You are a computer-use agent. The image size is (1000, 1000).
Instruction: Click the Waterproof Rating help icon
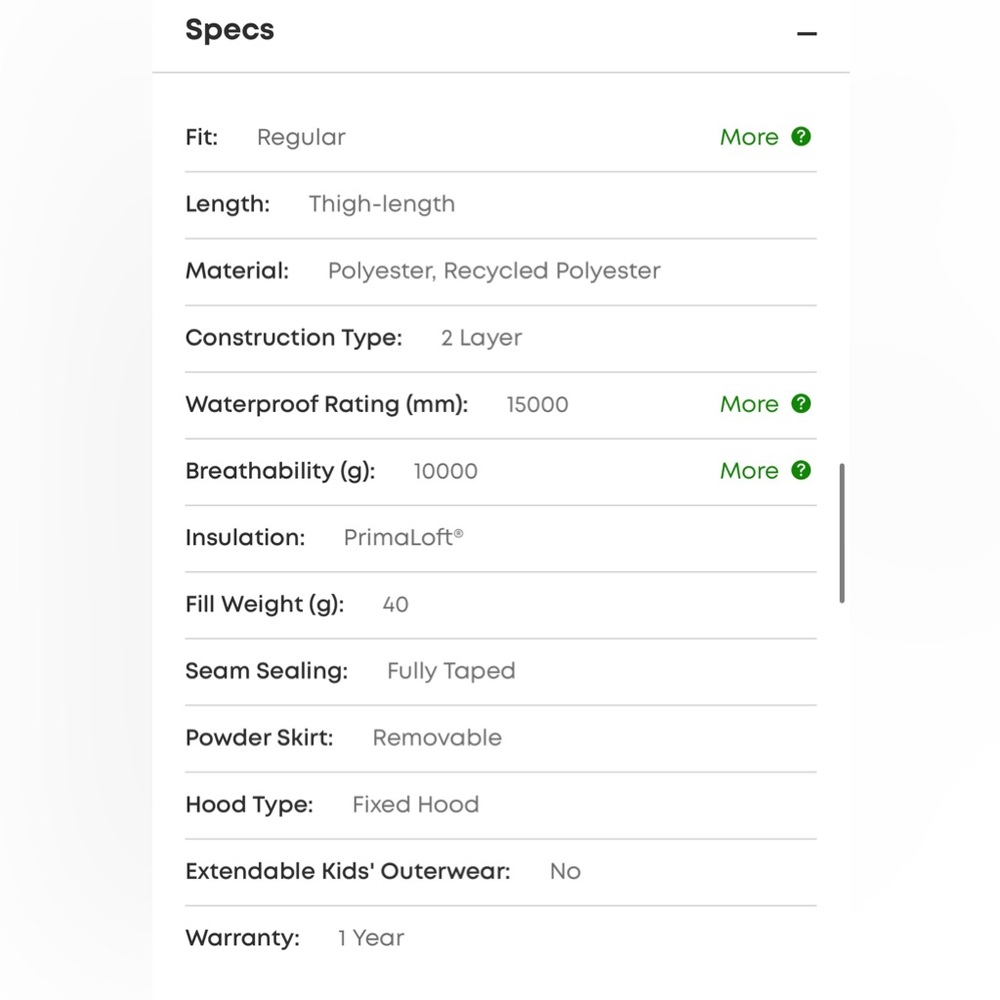[x=801, y=404]
